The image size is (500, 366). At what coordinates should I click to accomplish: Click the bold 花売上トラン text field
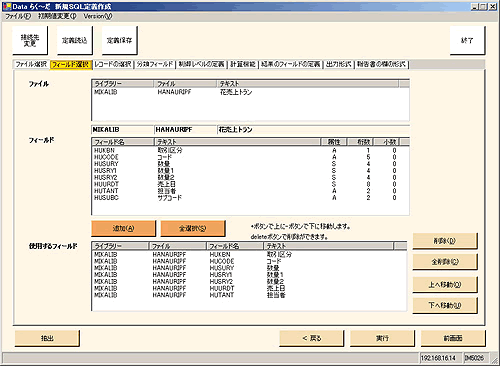(313, 129)
